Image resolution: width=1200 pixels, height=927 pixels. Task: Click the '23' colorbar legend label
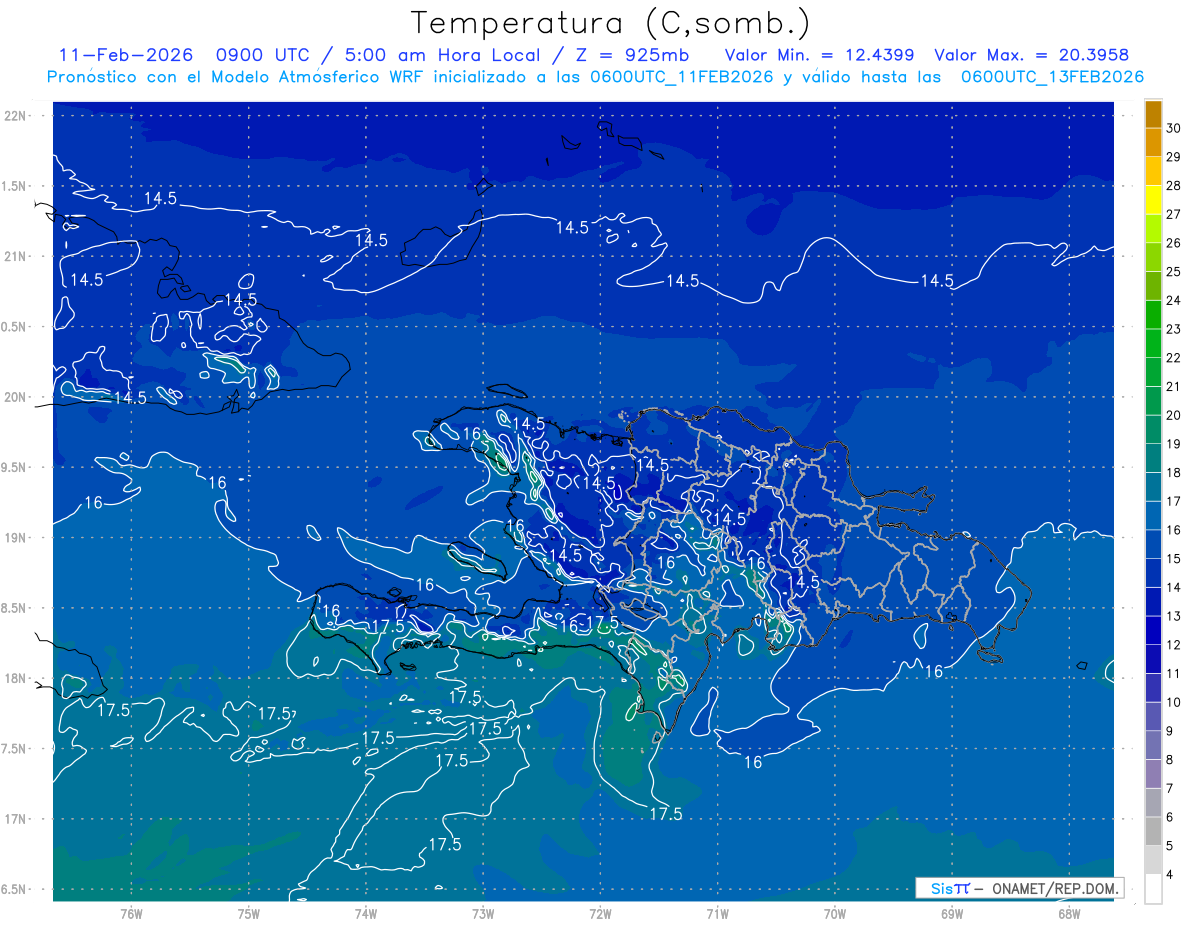pos(1174,329)
